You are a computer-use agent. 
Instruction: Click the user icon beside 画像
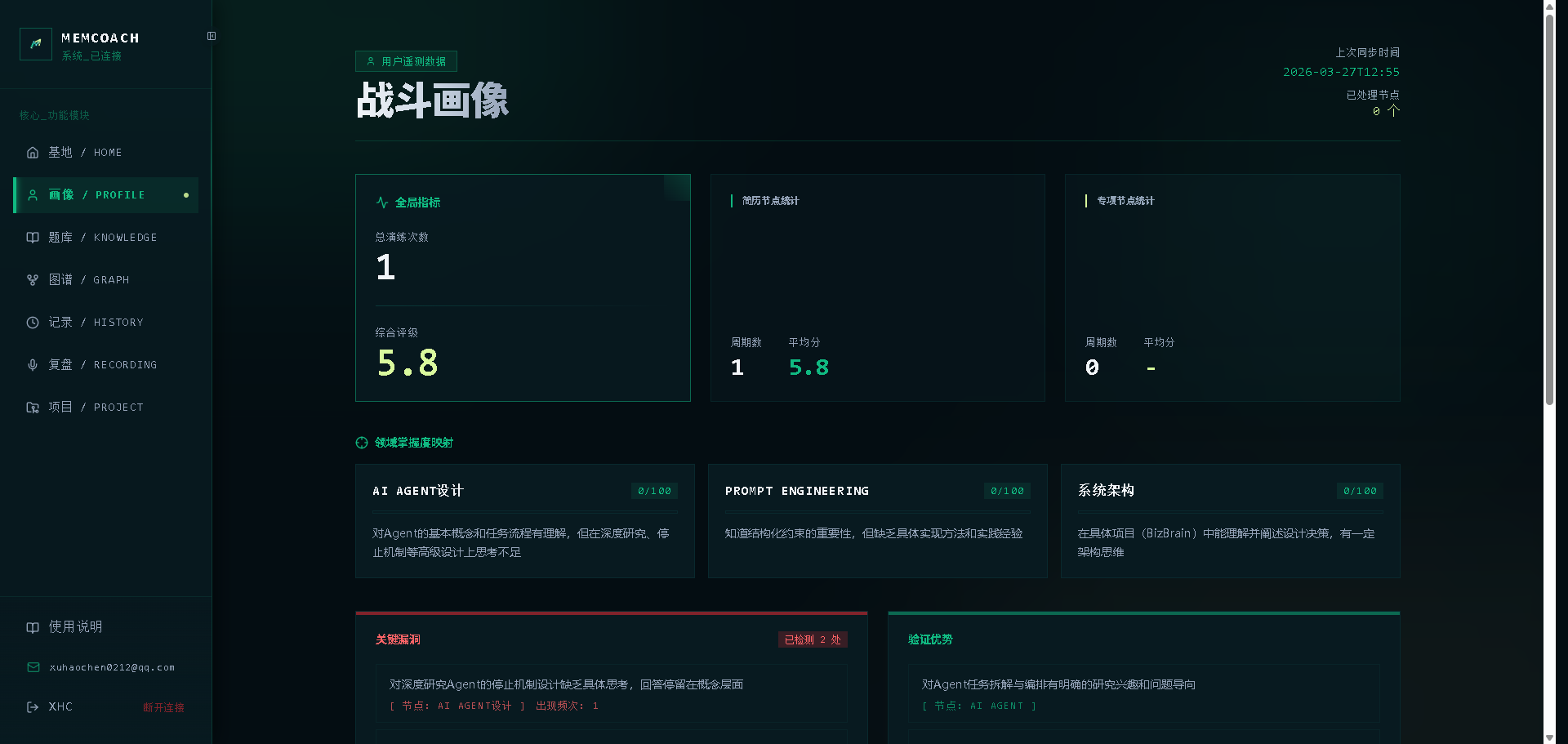pos(33,195)
